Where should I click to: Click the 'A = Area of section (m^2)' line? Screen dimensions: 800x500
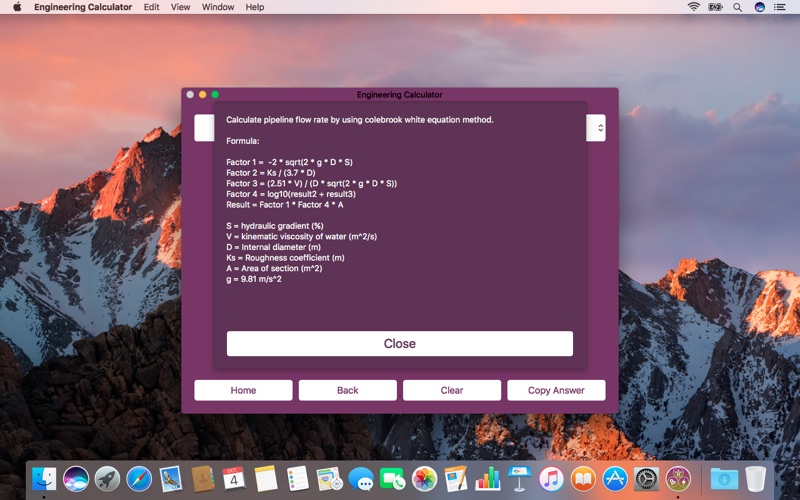[274, 268]
